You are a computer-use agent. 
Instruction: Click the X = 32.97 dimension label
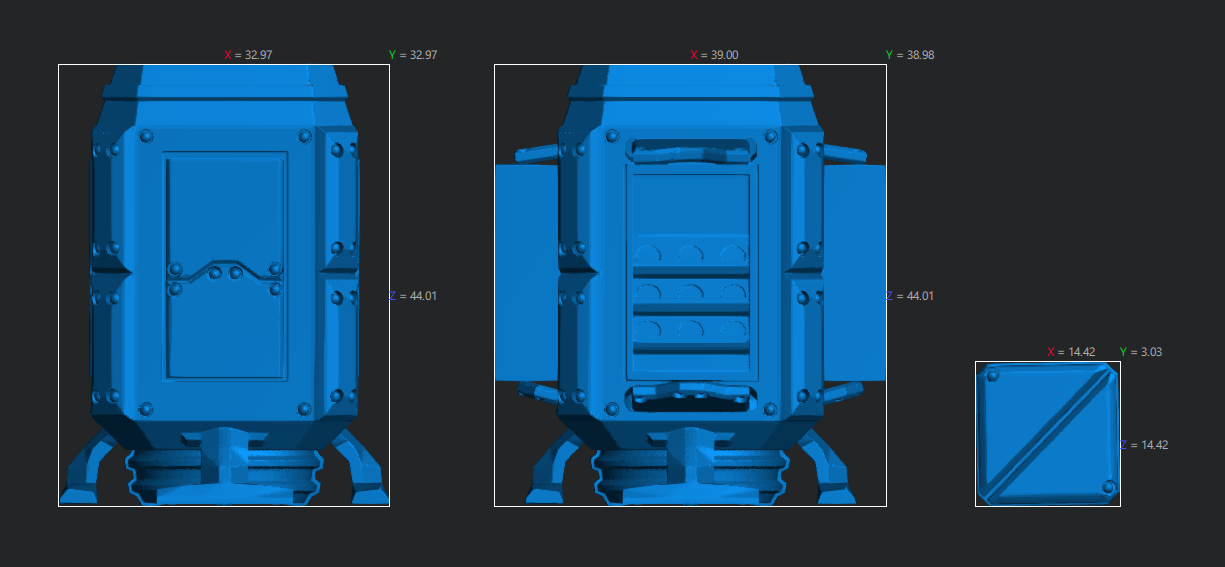(x=248, y=55)
